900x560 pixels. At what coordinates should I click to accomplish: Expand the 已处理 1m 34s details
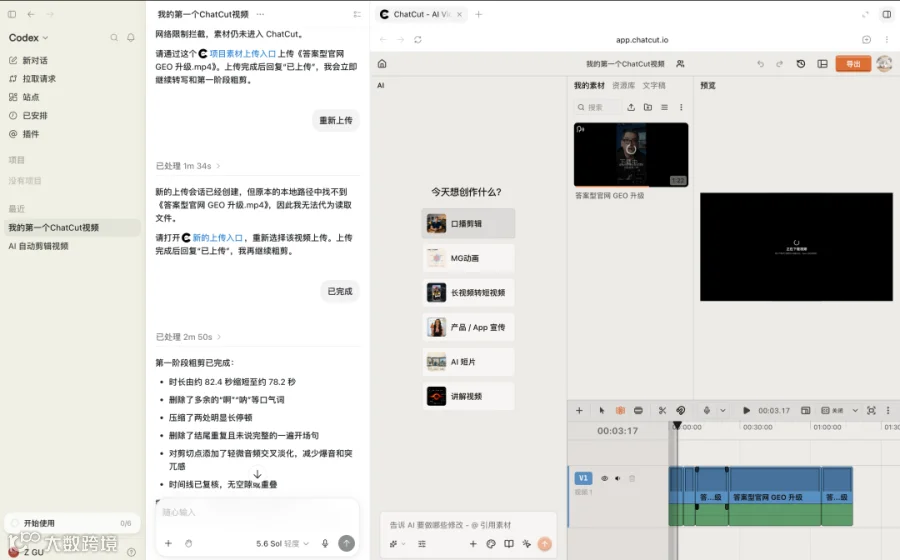(x=188, y=166)
